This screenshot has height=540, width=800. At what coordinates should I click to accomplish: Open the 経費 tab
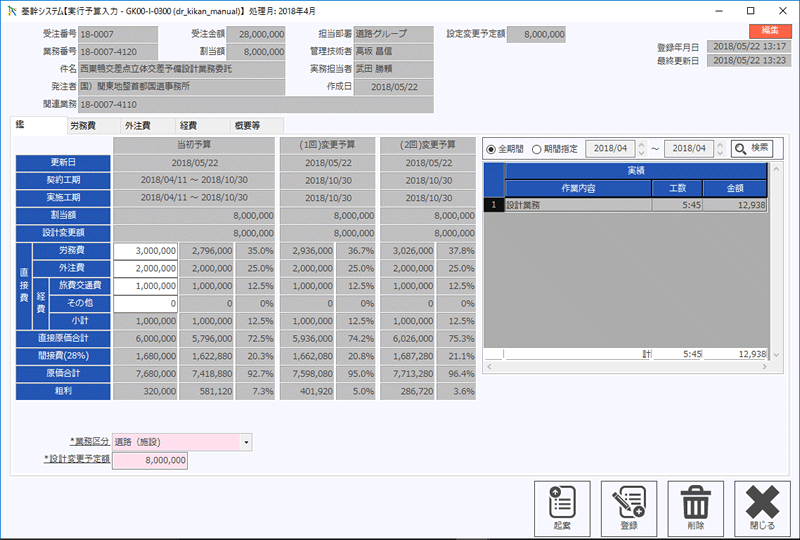tap(188, 126)
